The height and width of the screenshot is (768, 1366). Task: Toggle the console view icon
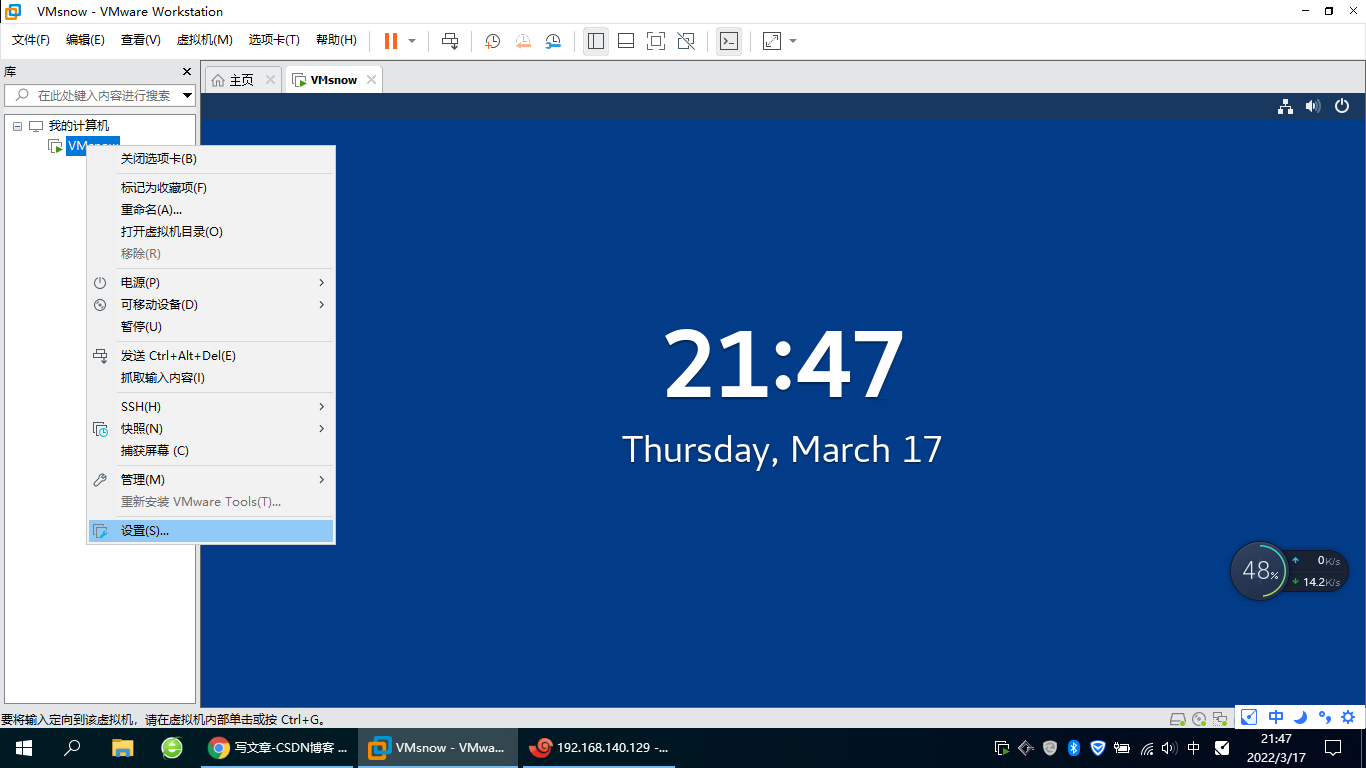pyautogui.click(x=729, y=41)
